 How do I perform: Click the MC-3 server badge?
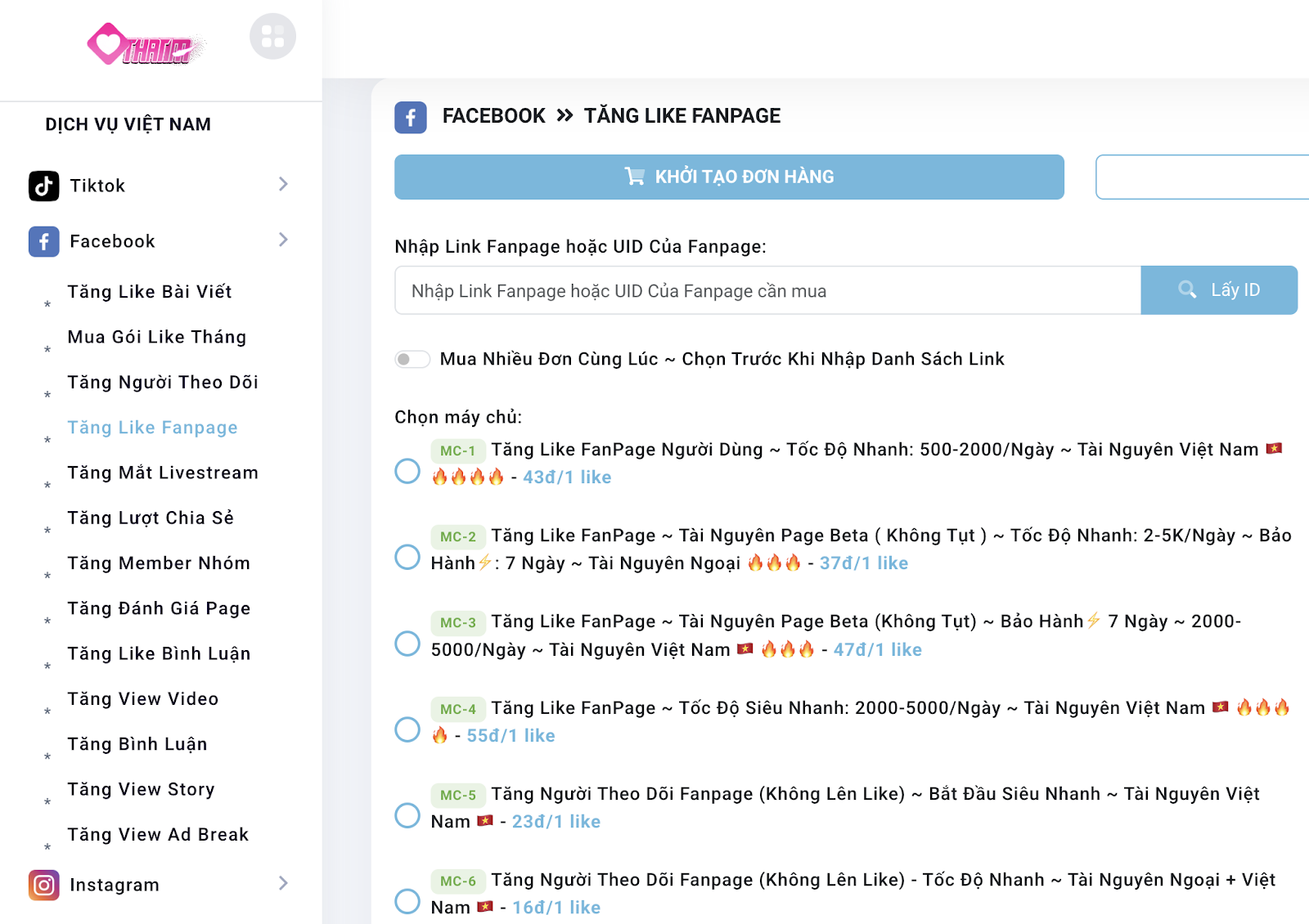(x=458, y=622)
